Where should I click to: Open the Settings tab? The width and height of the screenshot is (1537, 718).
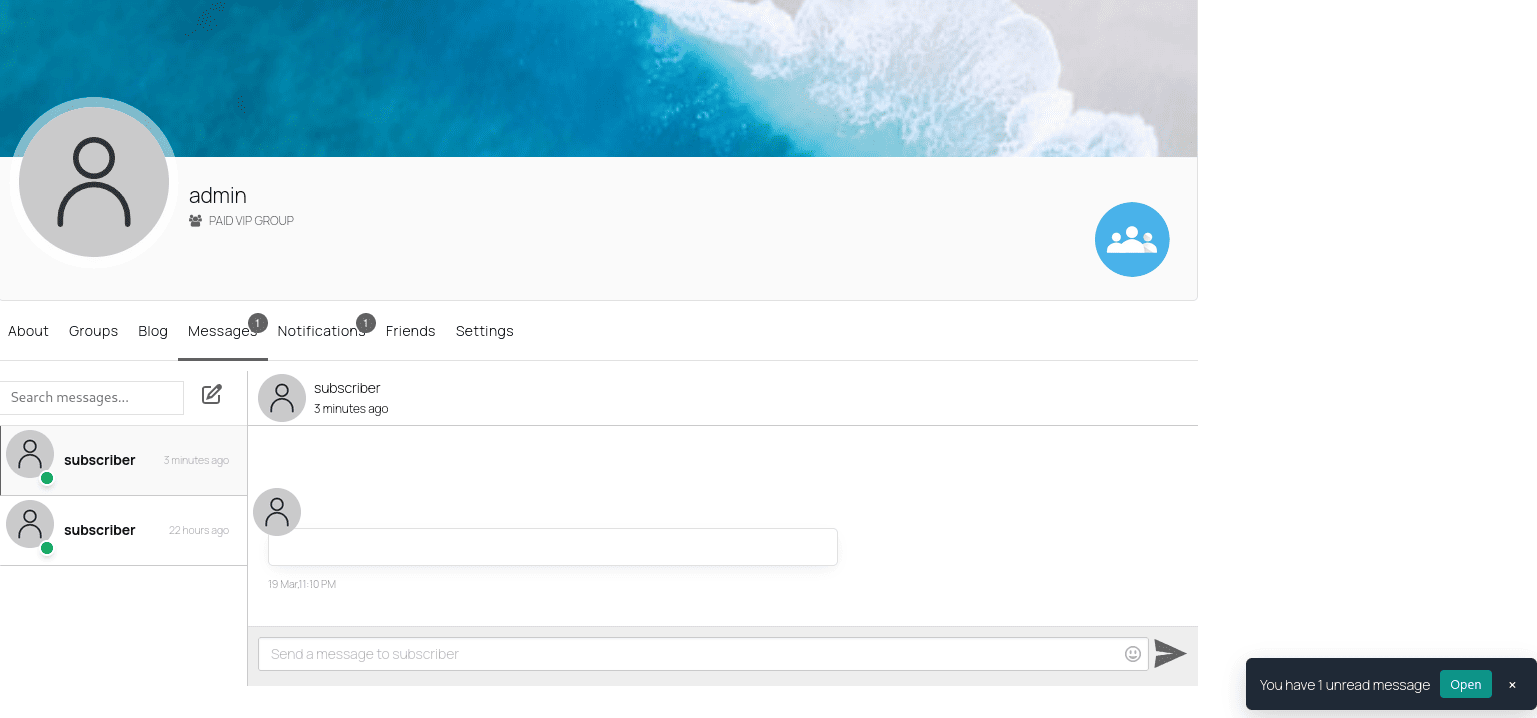pos(485,331)
